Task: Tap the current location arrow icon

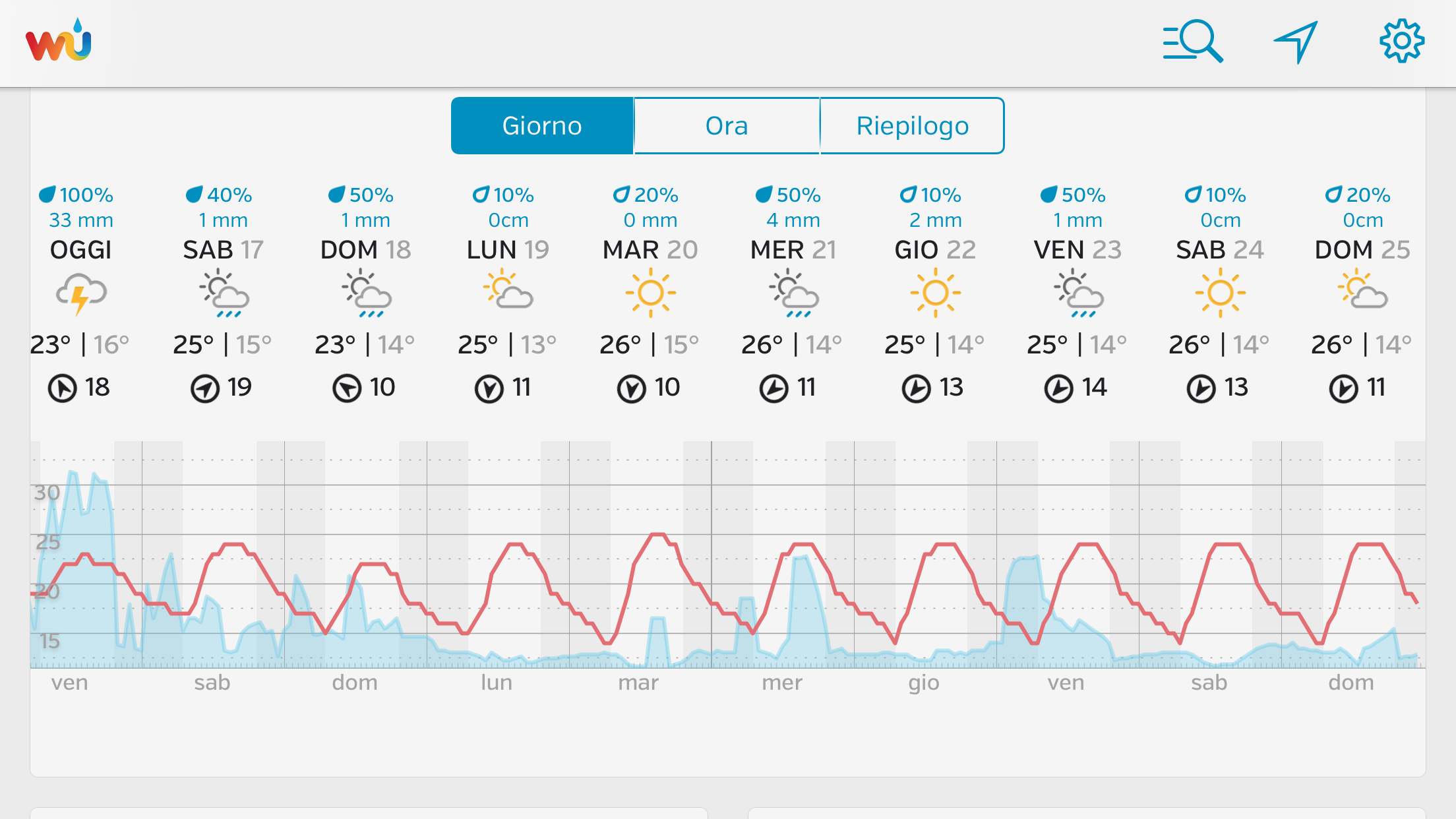Action: 1296,42
